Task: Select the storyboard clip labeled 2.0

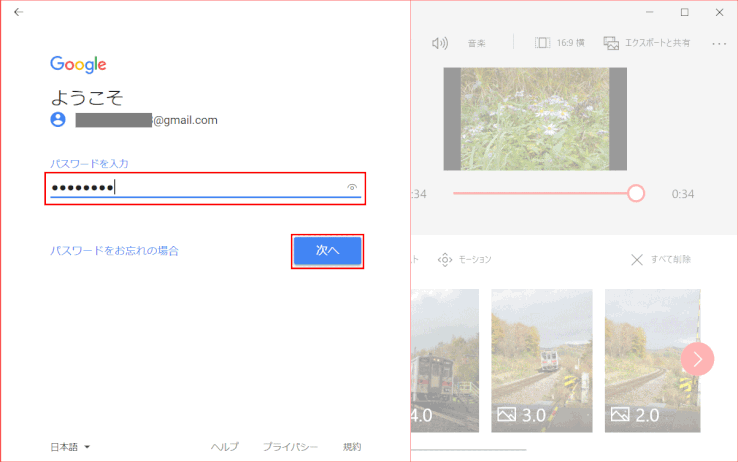Action: pos(652,361)
